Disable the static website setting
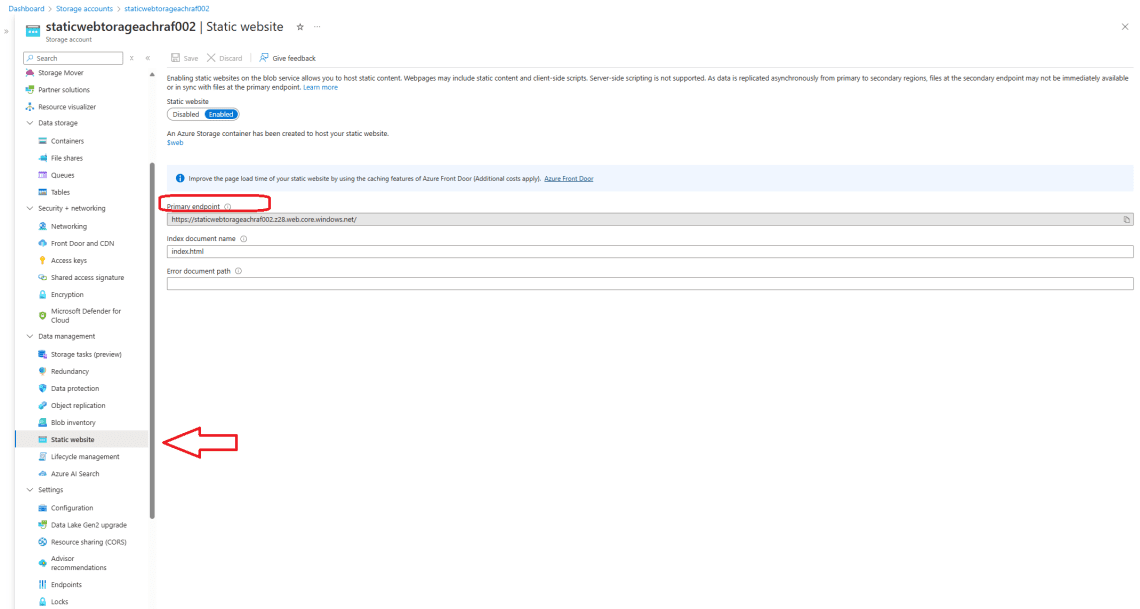The width and height of the screenshot is (1140, 609). [x=188, y=114]
